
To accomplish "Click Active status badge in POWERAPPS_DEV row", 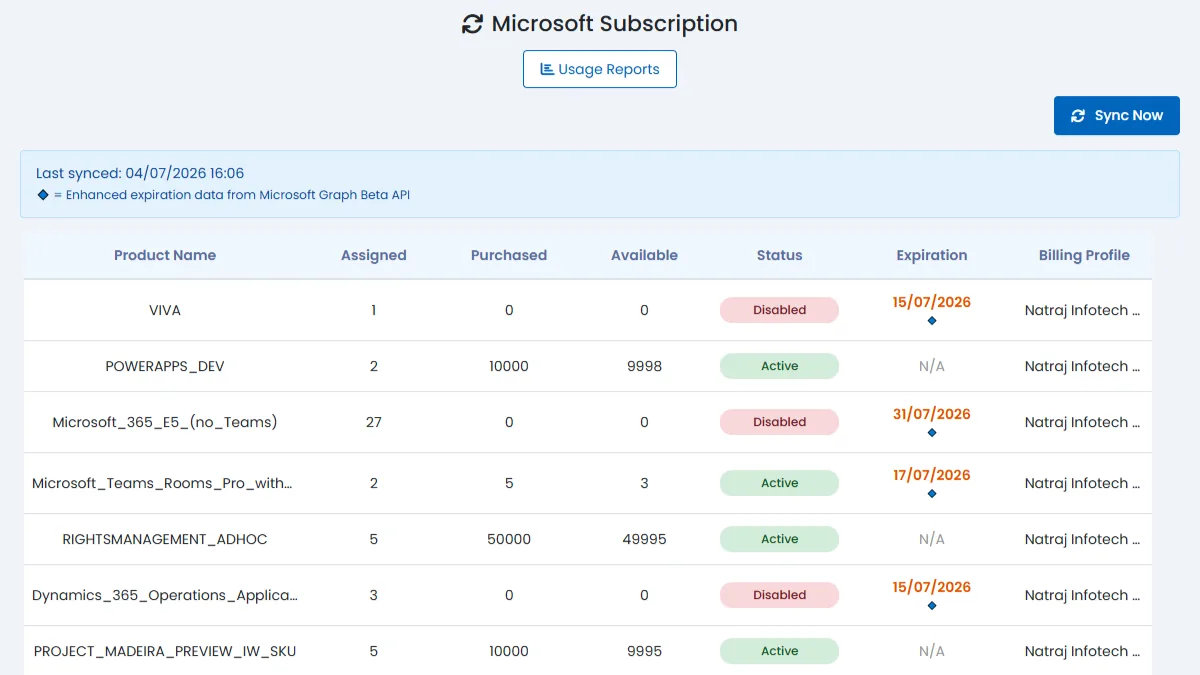I will 780,366.
